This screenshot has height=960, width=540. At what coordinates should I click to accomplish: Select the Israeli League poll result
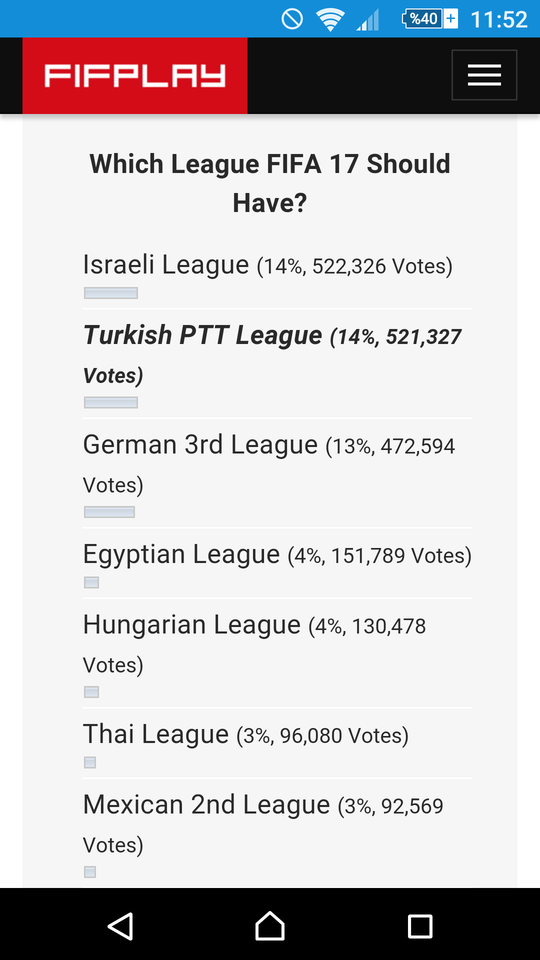click(x=268, y=266)
